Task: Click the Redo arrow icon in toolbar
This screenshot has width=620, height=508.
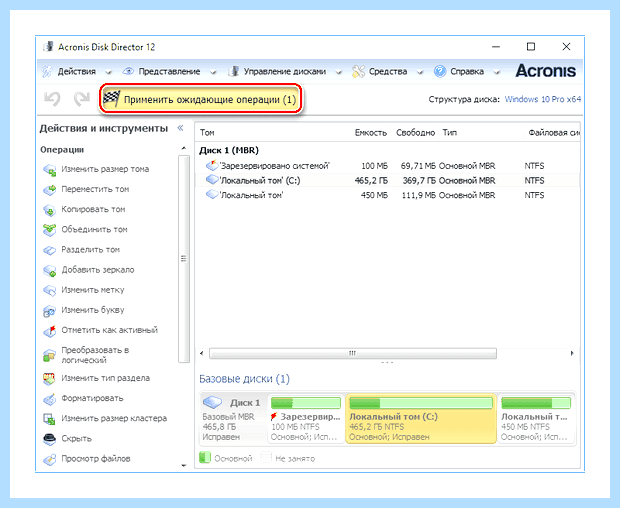Action: [x=82, y=99]
